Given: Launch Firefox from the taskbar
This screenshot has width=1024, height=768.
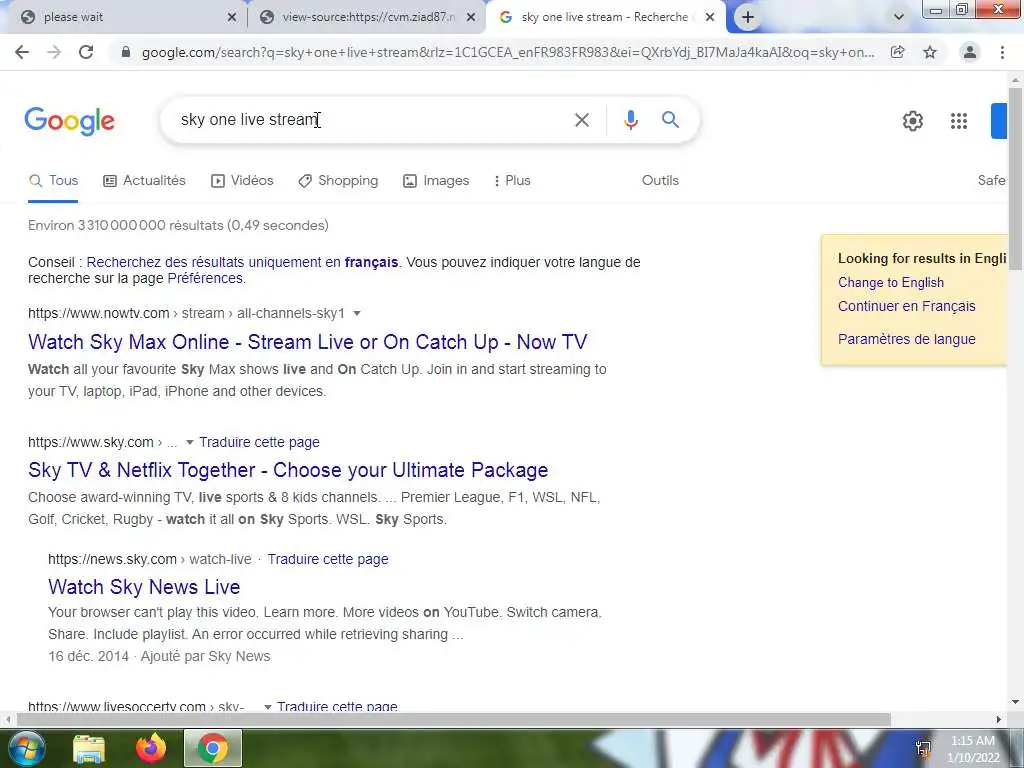Looking at the screenshot, I should click(x=151, y=748).
